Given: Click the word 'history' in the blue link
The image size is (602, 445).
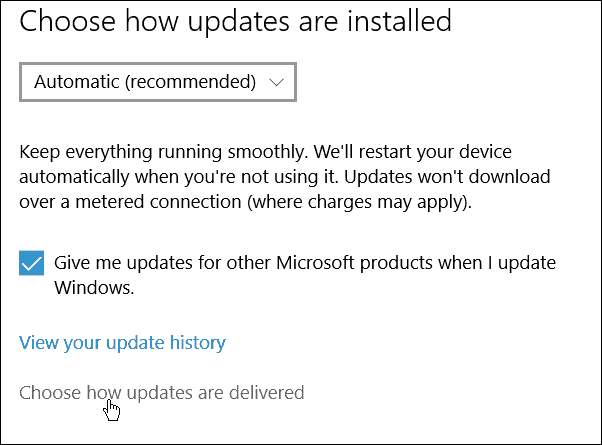Looking at the screenshot, I should coord(198,342).
